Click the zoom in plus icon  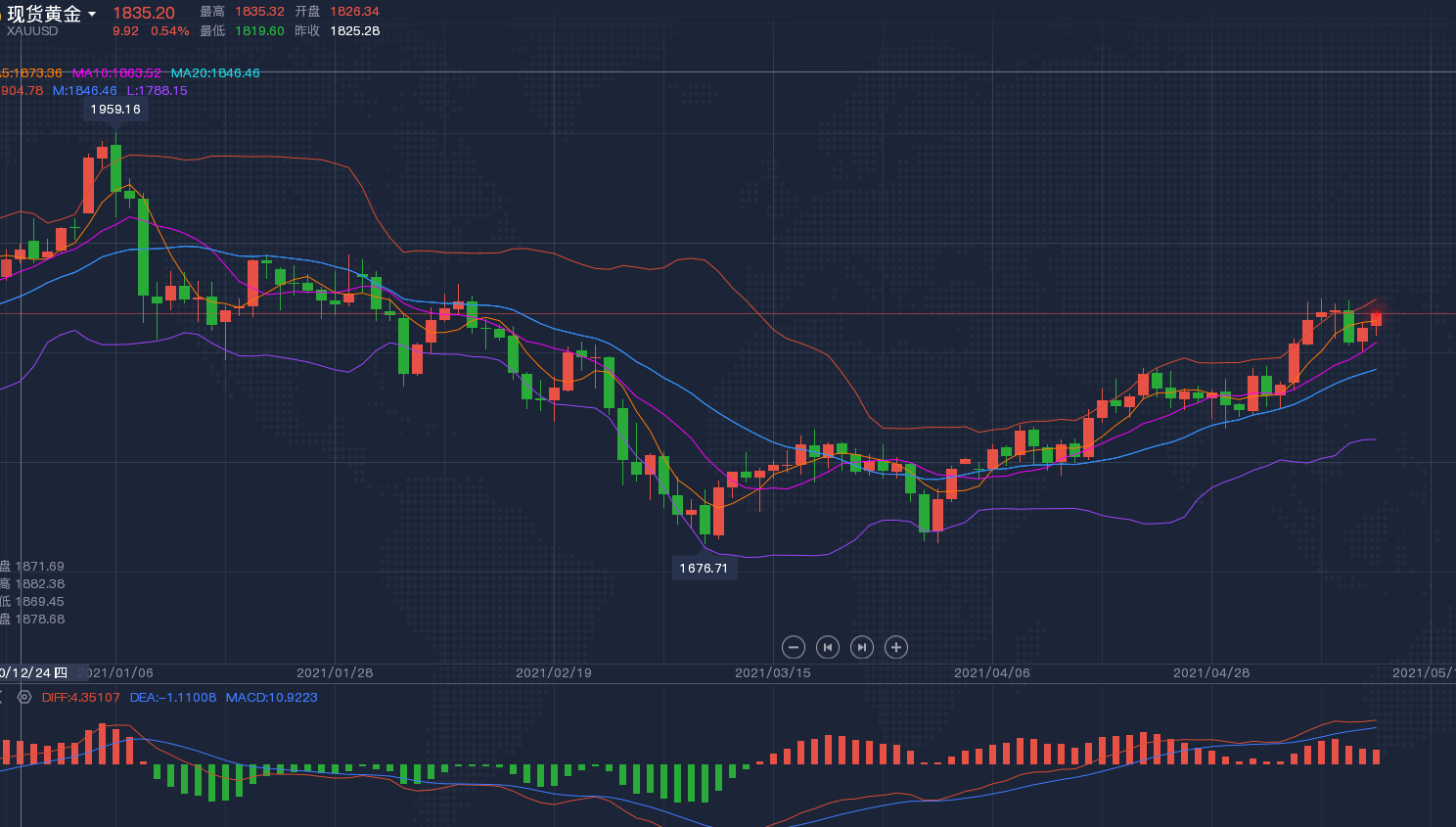click(896, 647)
